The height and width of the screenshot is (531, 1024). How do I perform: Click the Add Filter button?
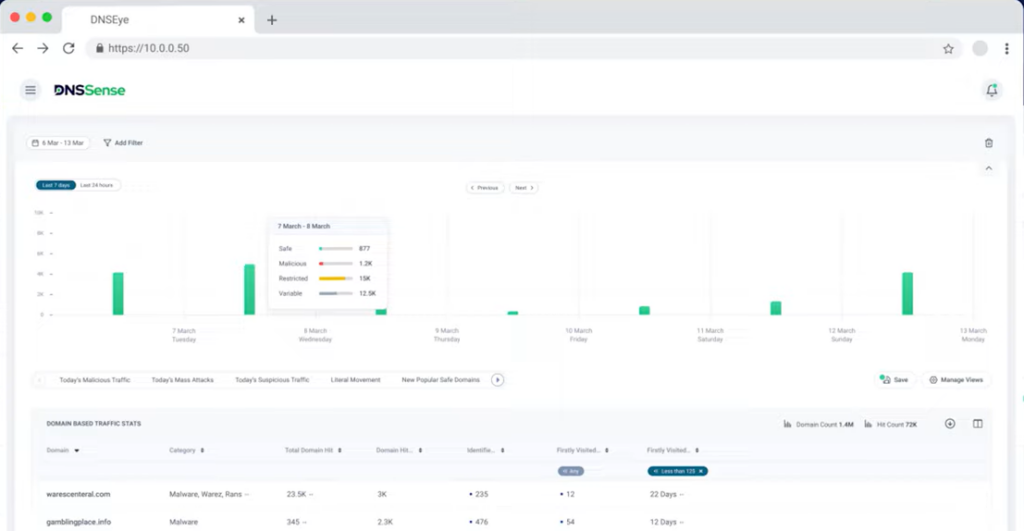coord(123,143)
